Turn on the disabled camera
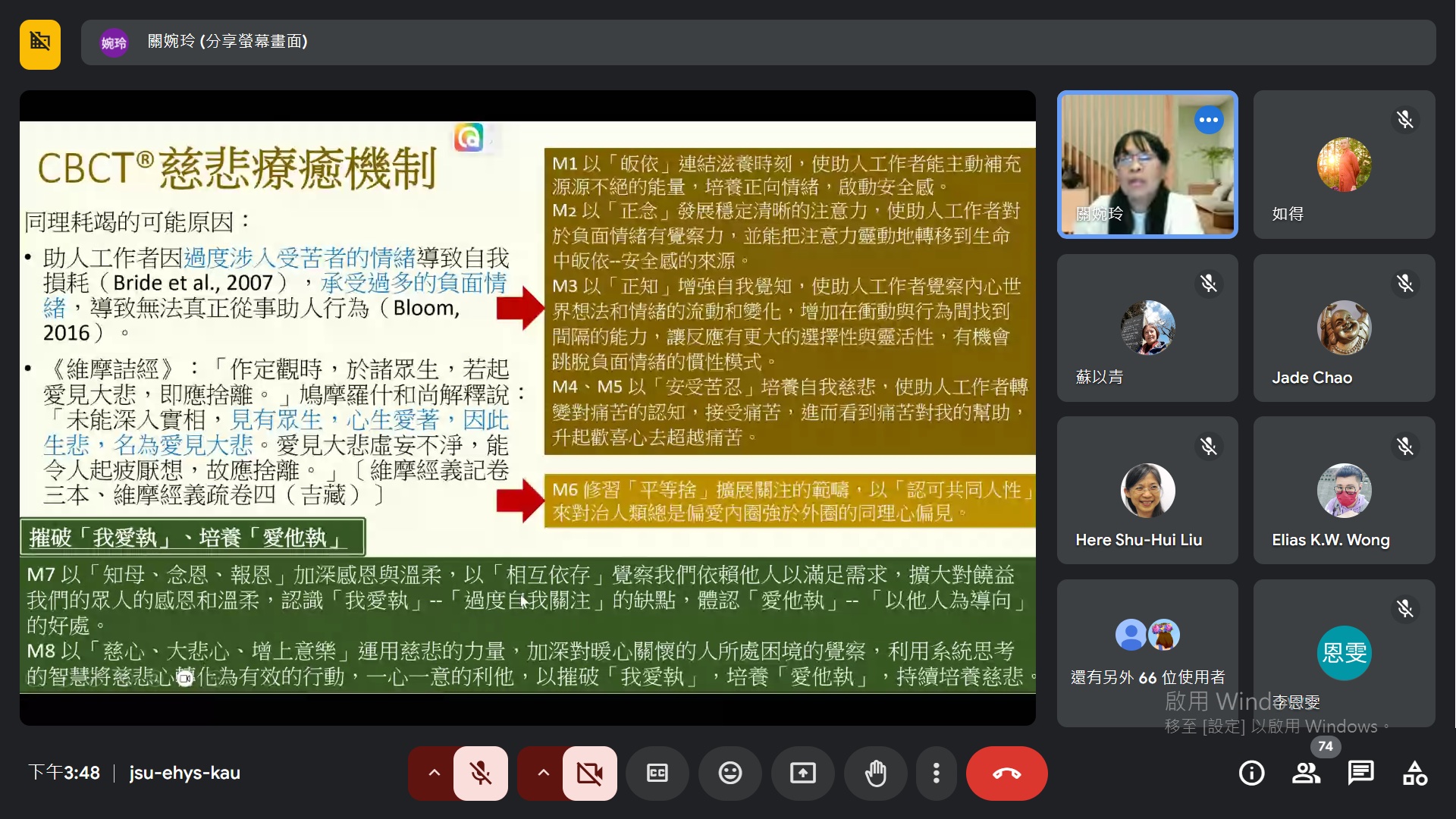 [x=590, y=773]
